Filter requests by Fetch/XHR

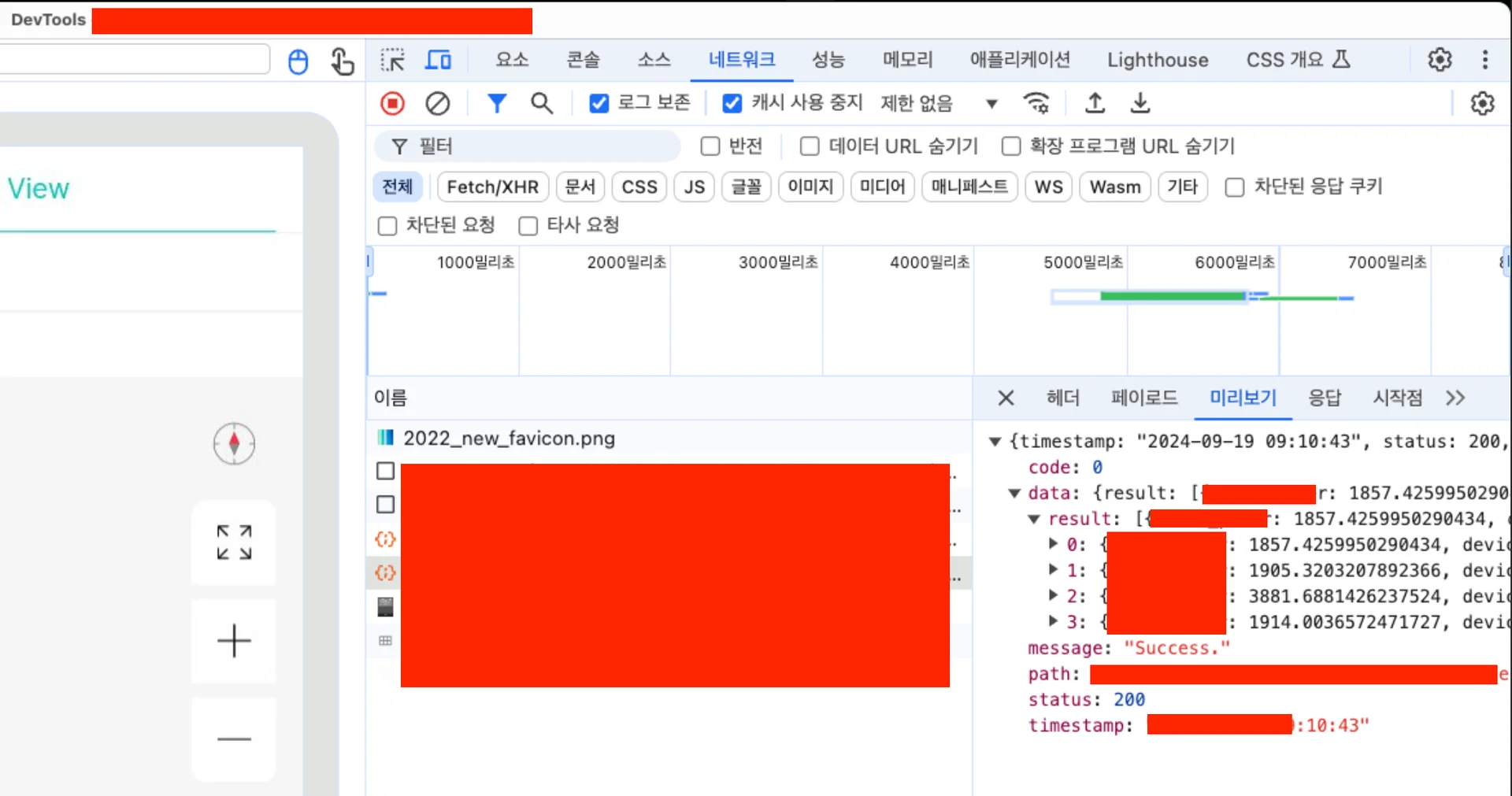492,187
